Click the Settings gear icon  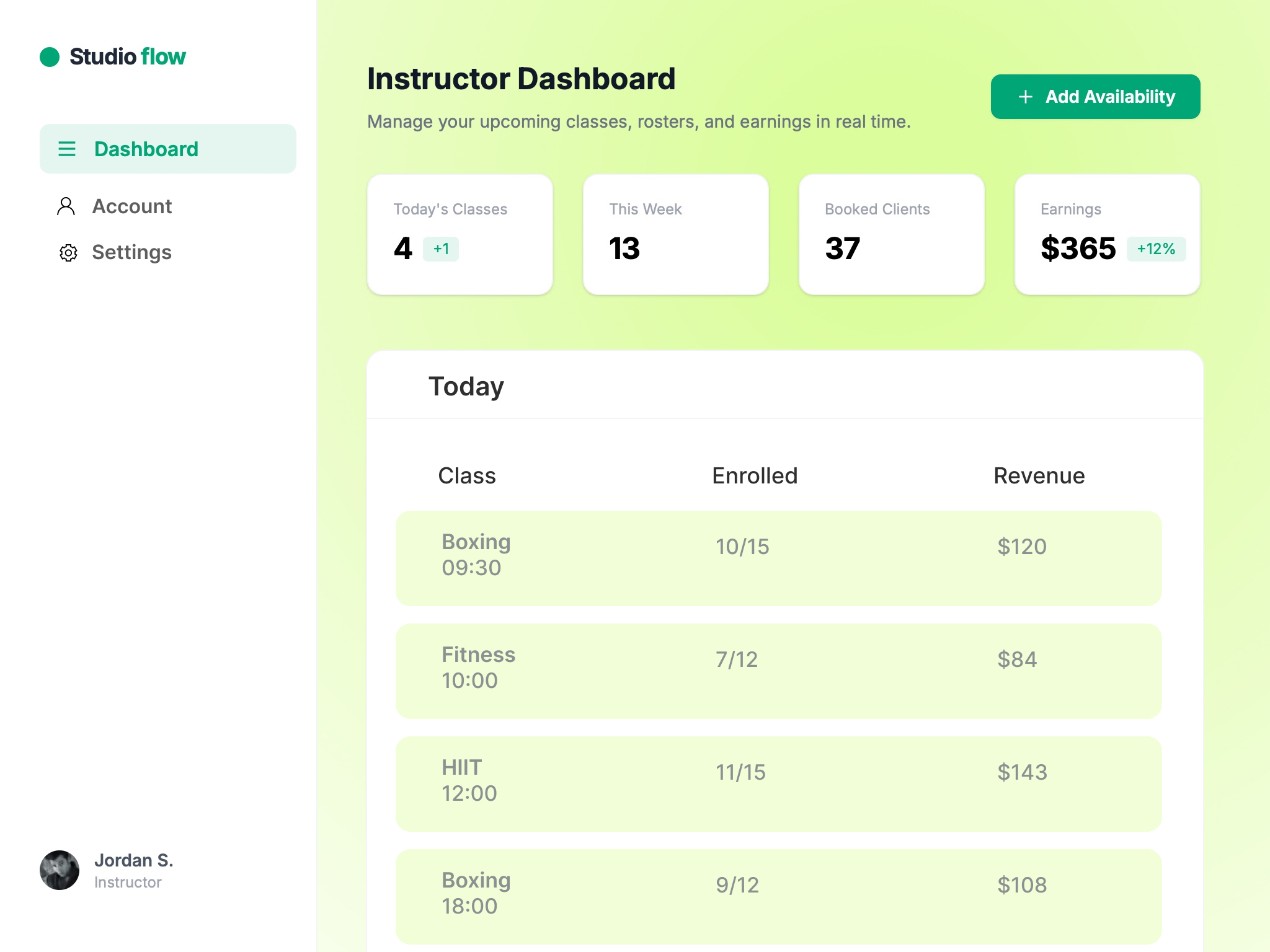(68, 253)
